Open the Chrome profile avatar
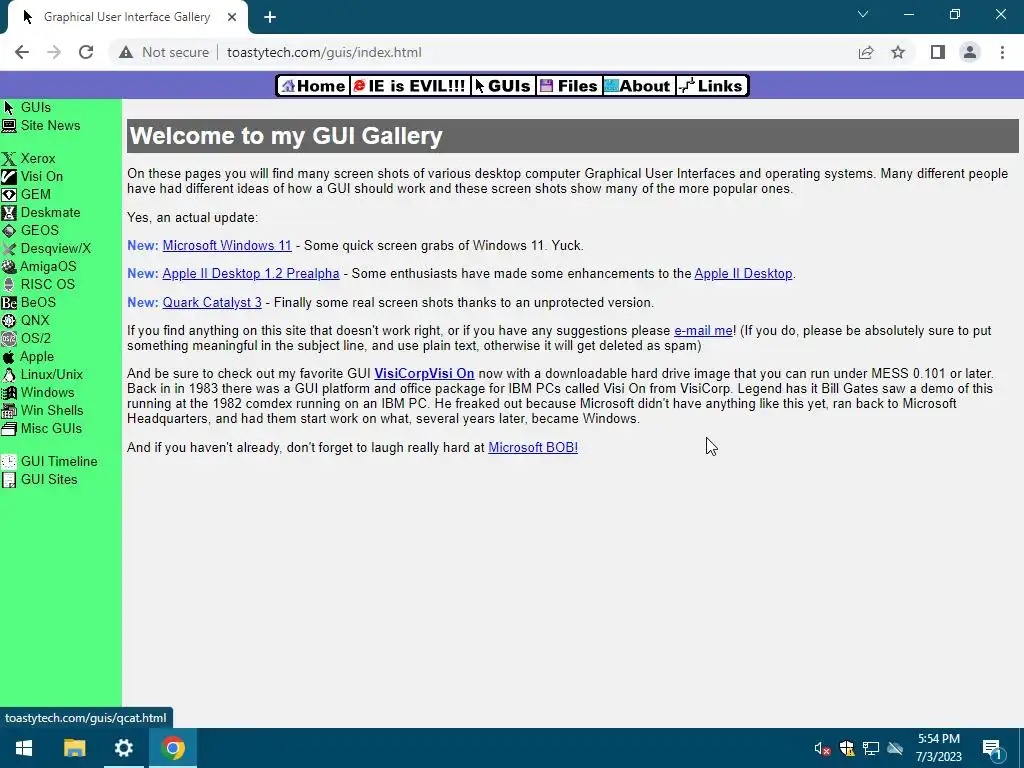The image size is (1024, 768). tap(970, 52)
